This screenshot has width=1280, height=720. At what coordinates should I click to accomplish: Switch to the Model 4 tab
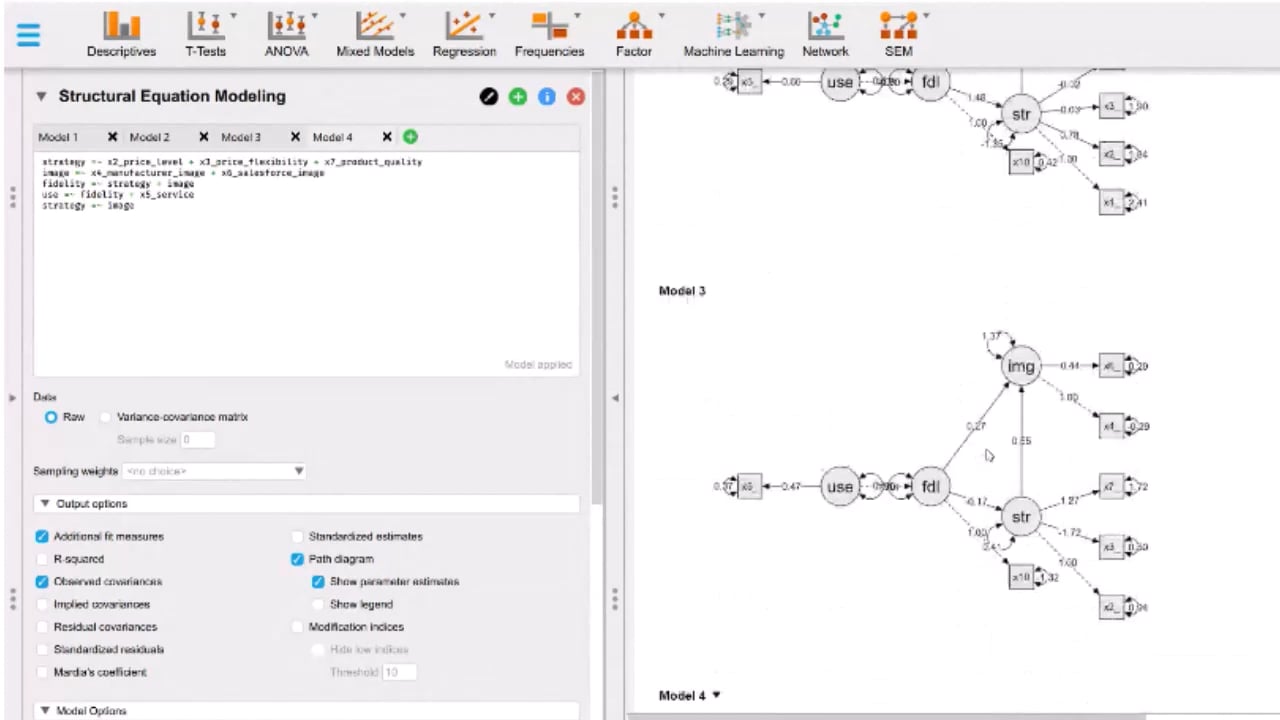(x=332, y=137)
